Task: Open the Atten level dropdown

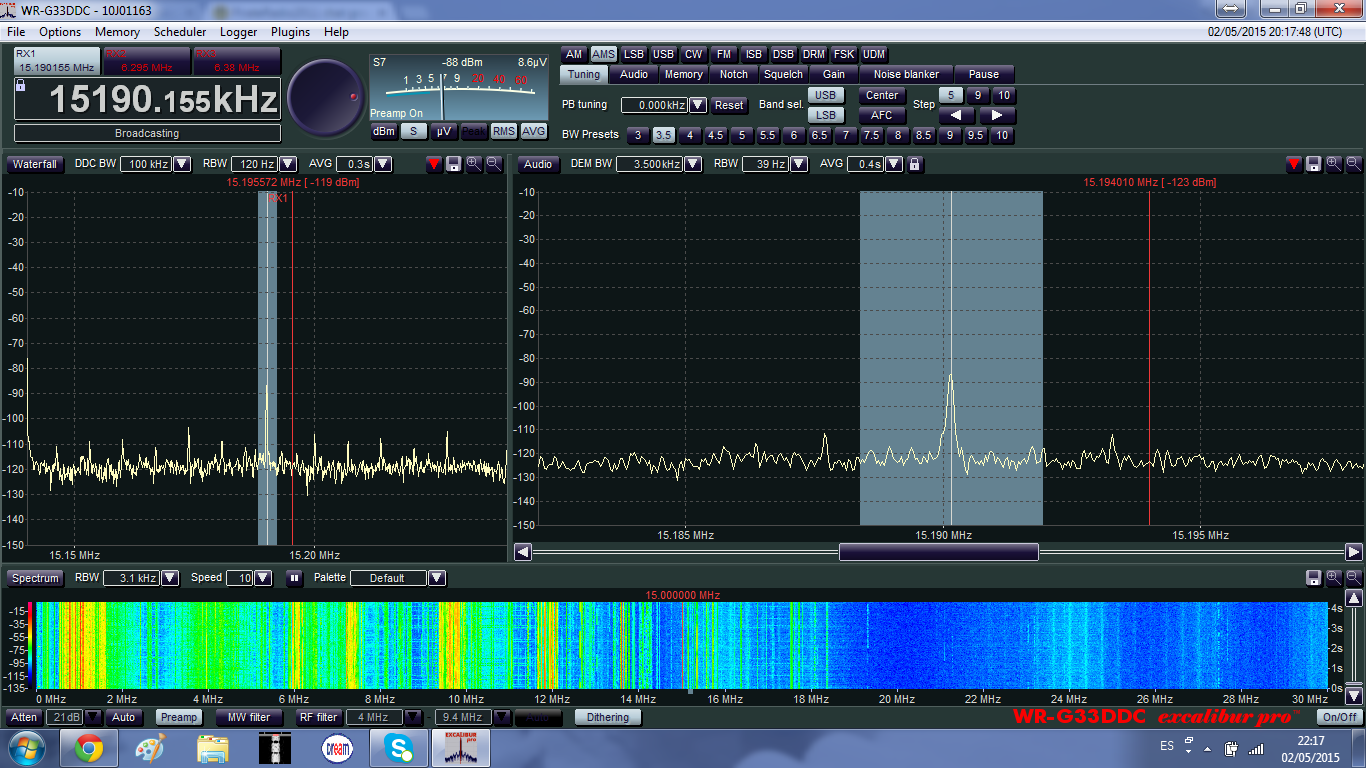Action: click(x=93, y=717)
